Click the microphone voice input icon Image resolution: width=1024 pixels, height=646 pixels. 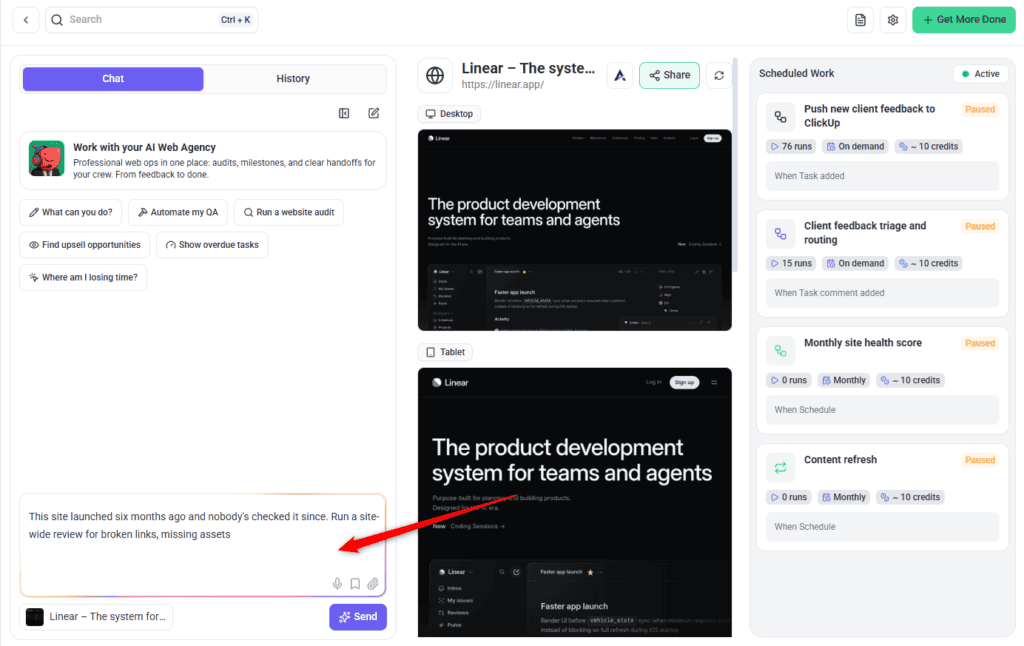point(337,583)
